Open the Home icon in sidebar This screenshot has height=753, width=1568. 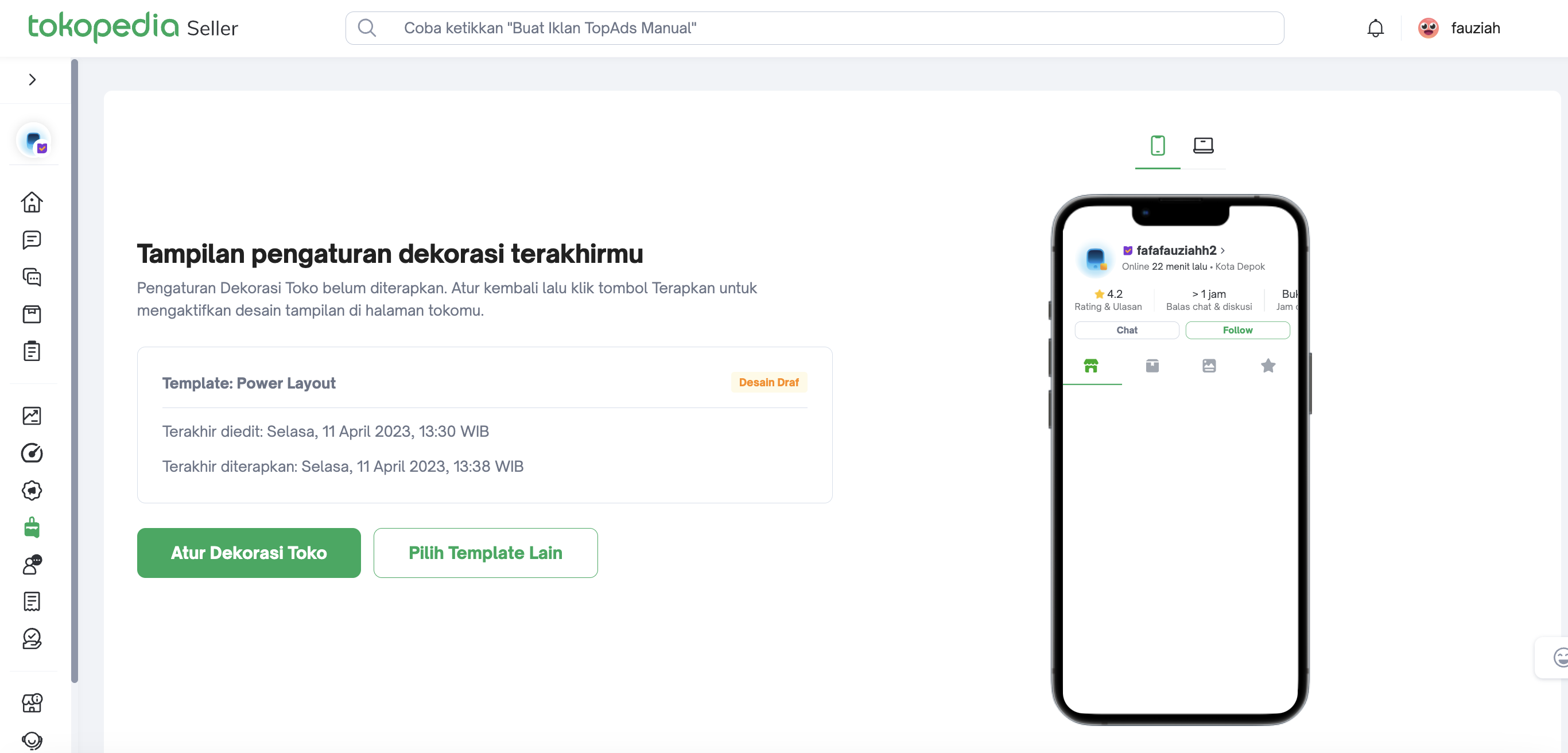coord(32,202)
